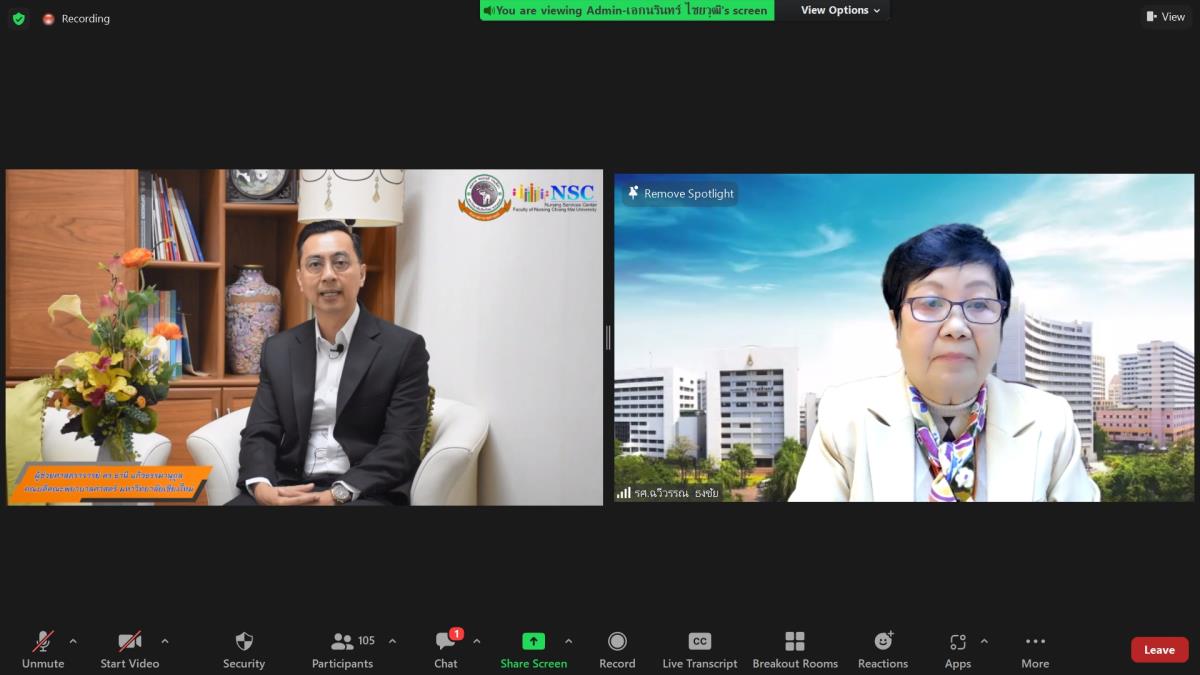Click the signal strength icon beside the participant name
This screenshot has height=675, width=1200.
[x=624, y=493]
